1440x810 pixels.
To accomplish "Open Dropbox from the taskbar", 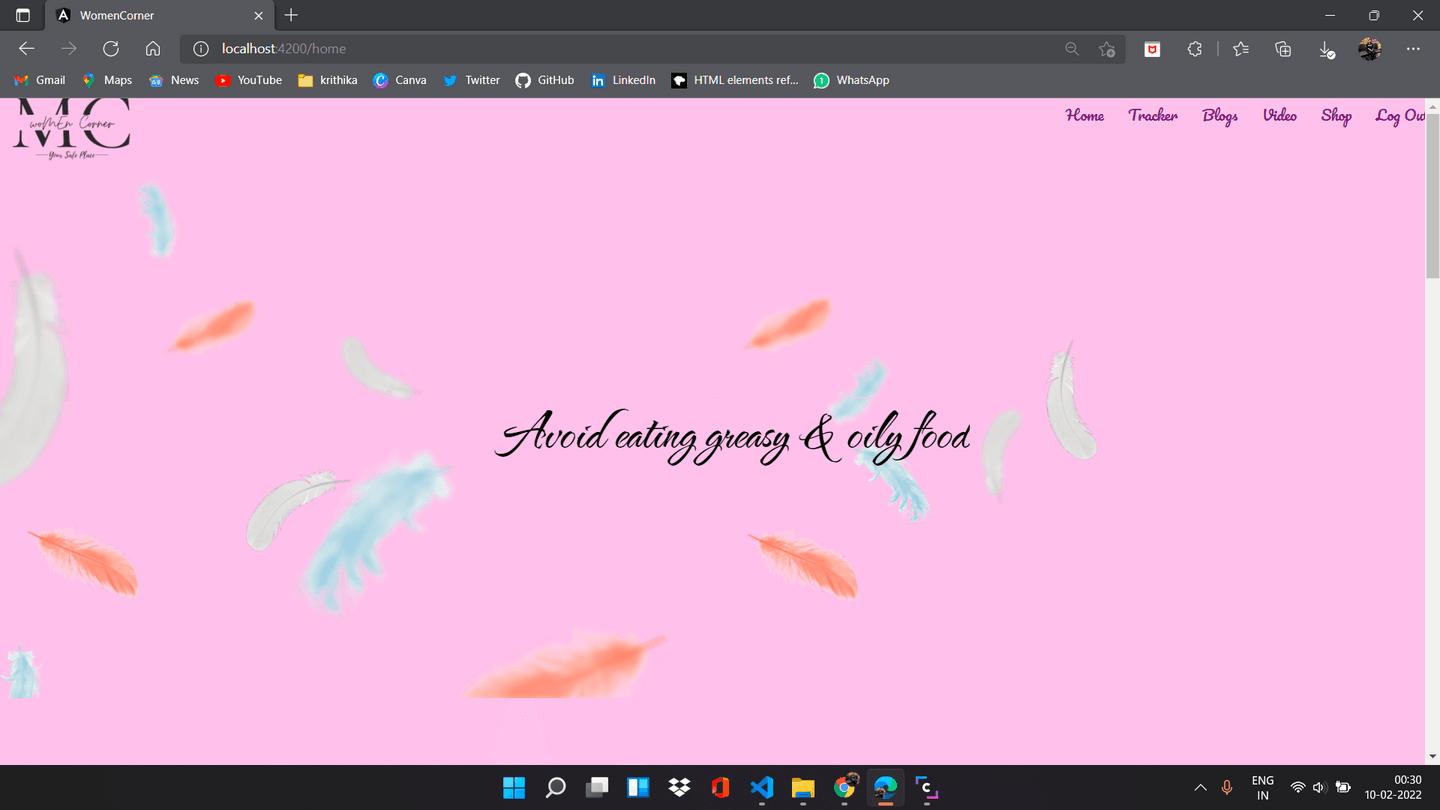I will tap(679, 788).
